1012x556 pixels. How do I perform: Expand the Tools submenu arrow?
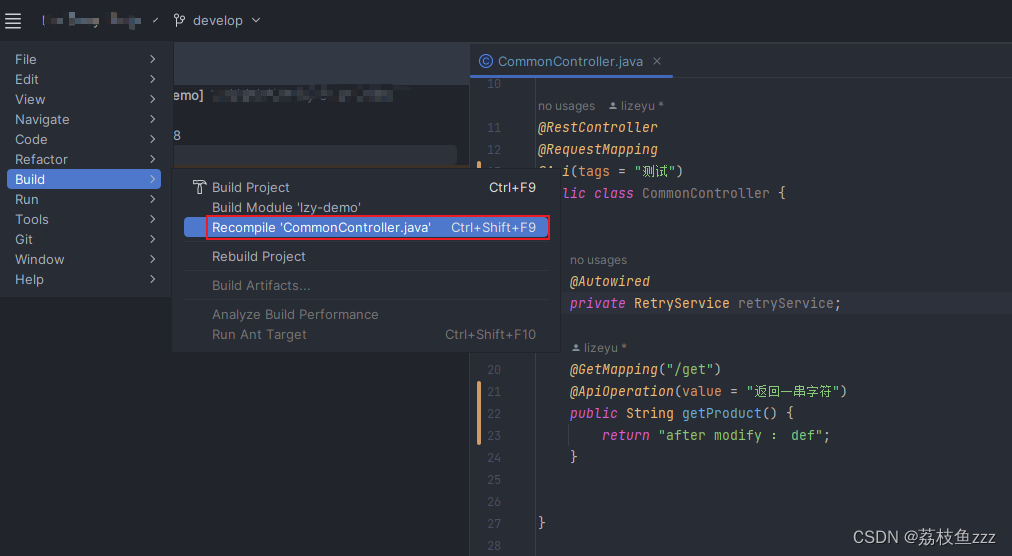[x=152, y=220]
